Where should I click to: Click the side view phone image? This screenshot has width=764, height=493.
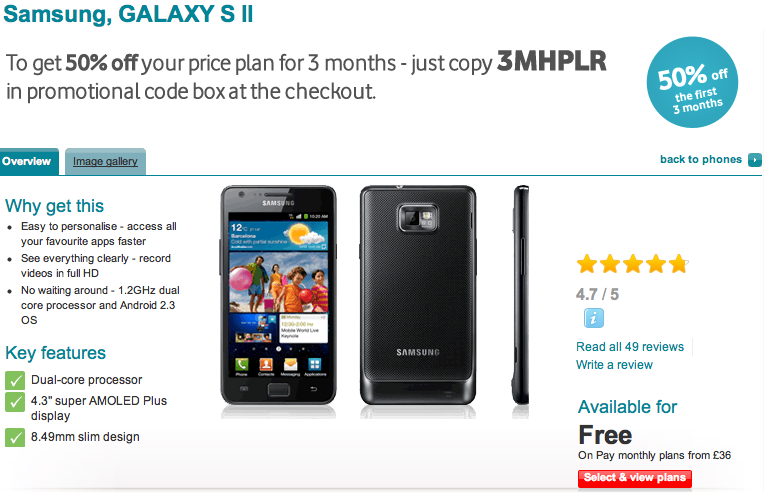point(521,296)
